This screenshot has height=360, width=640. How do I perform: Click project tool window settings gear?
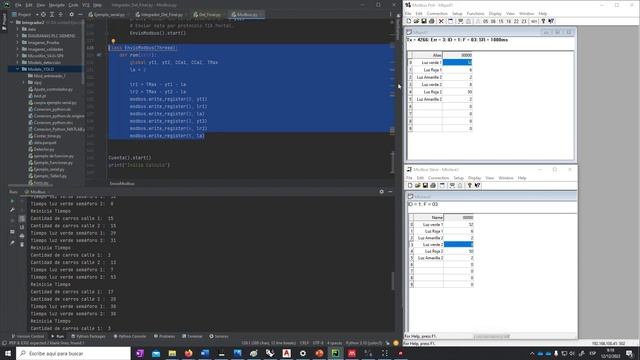(x=71, y=14)
